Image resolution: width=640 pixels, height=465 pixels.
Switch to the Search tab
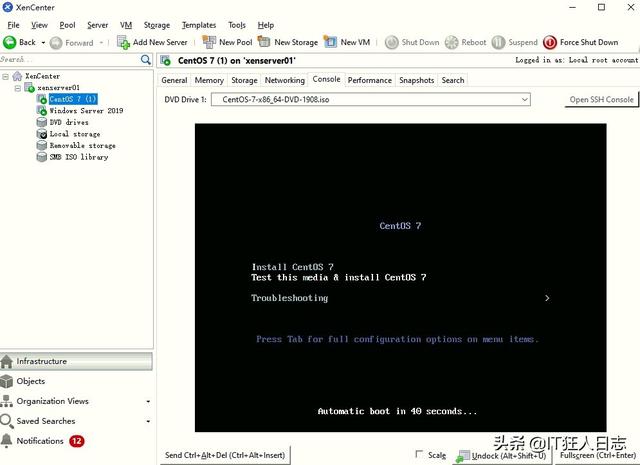[x=453, y=80]
